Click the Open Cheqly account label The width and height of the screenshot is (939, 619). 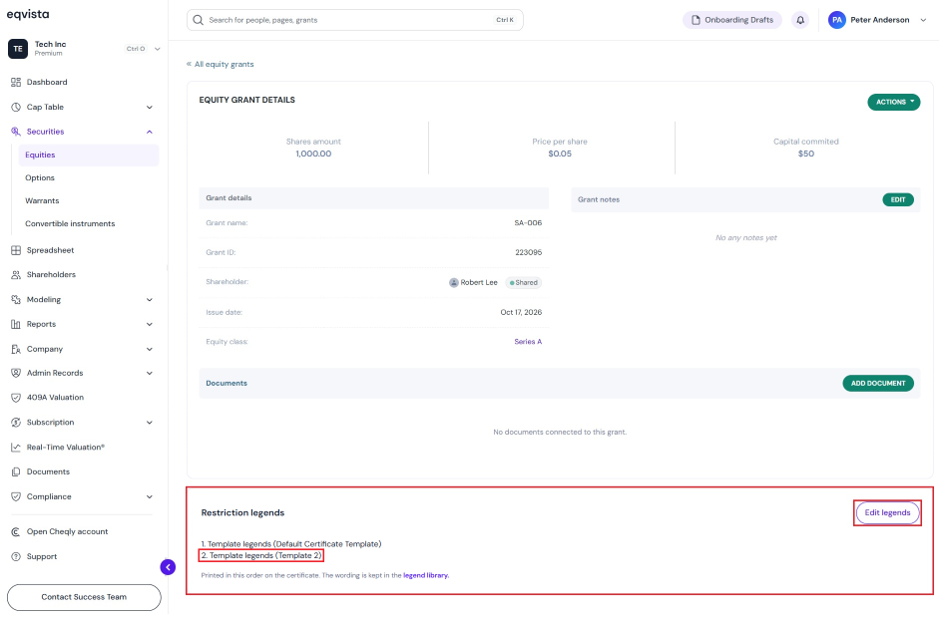[67, 534]
